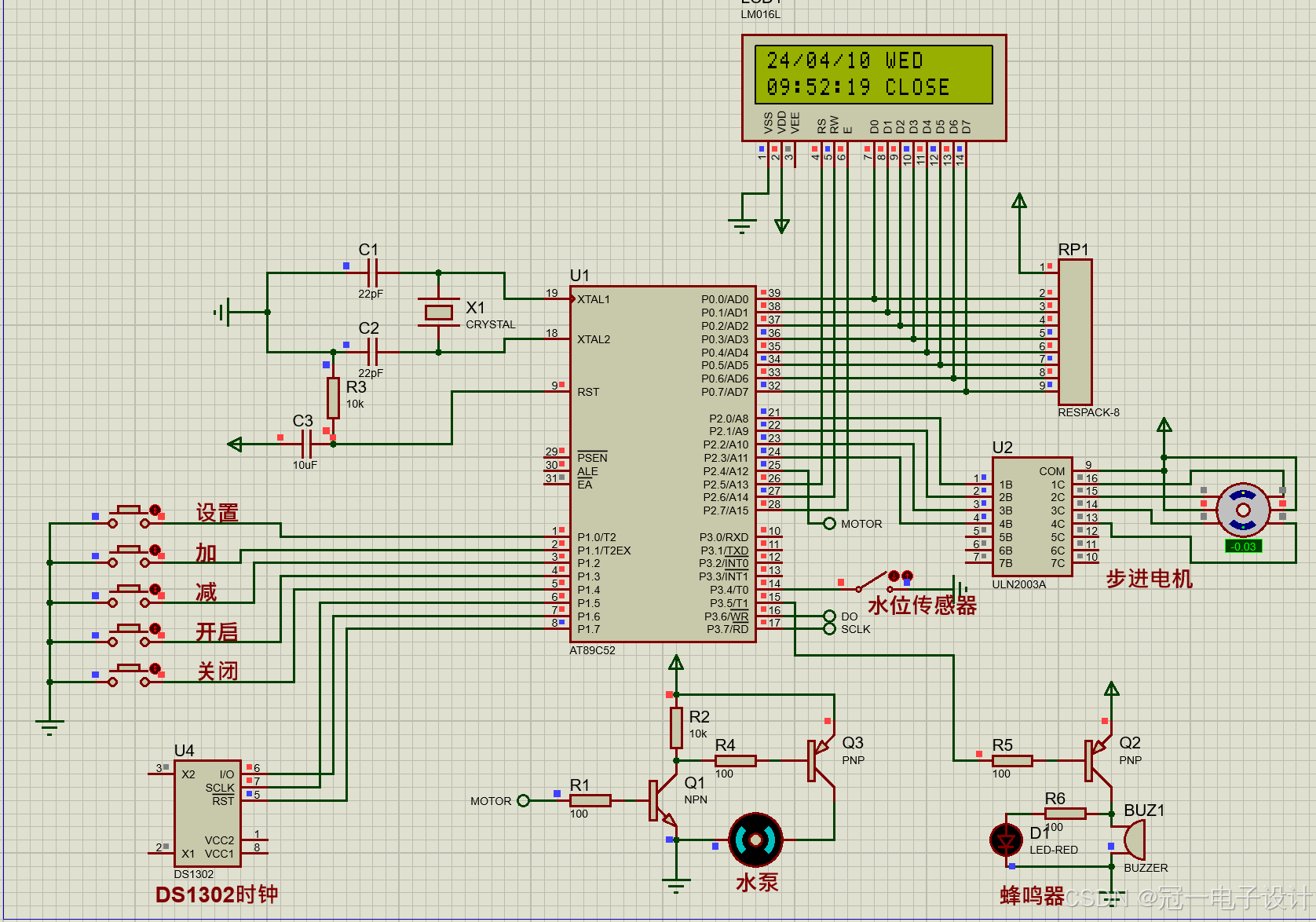Select capacitor C3 10uF
This screenshot has width=1316, height=922.
pos(307,444)
